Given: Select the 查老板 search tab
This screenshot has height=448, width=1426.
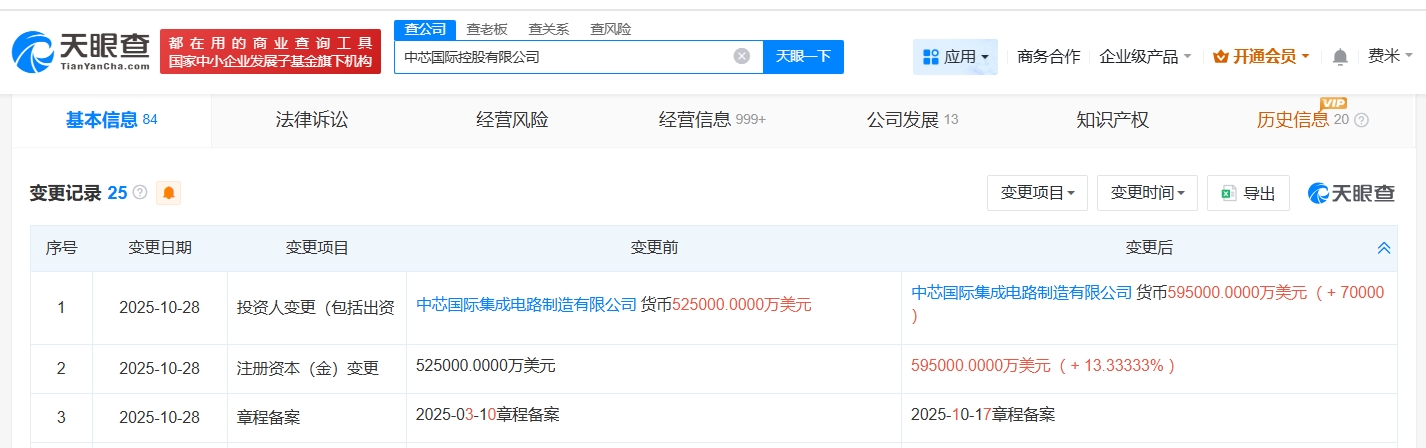Looking at the screenshot, I should 487,29.
